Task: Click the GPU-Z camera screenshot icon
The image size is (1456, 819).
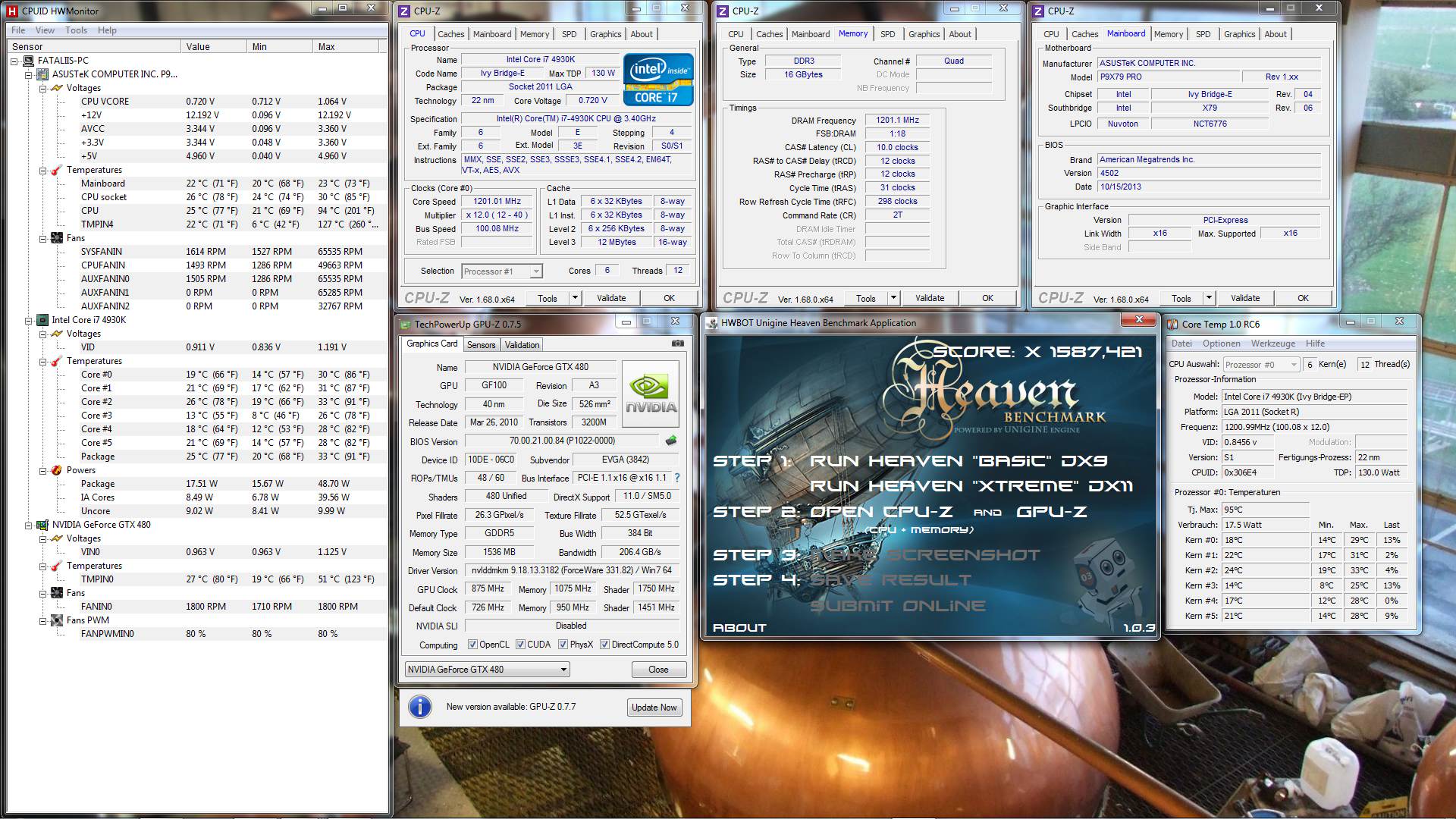Action: pos(677,344)
